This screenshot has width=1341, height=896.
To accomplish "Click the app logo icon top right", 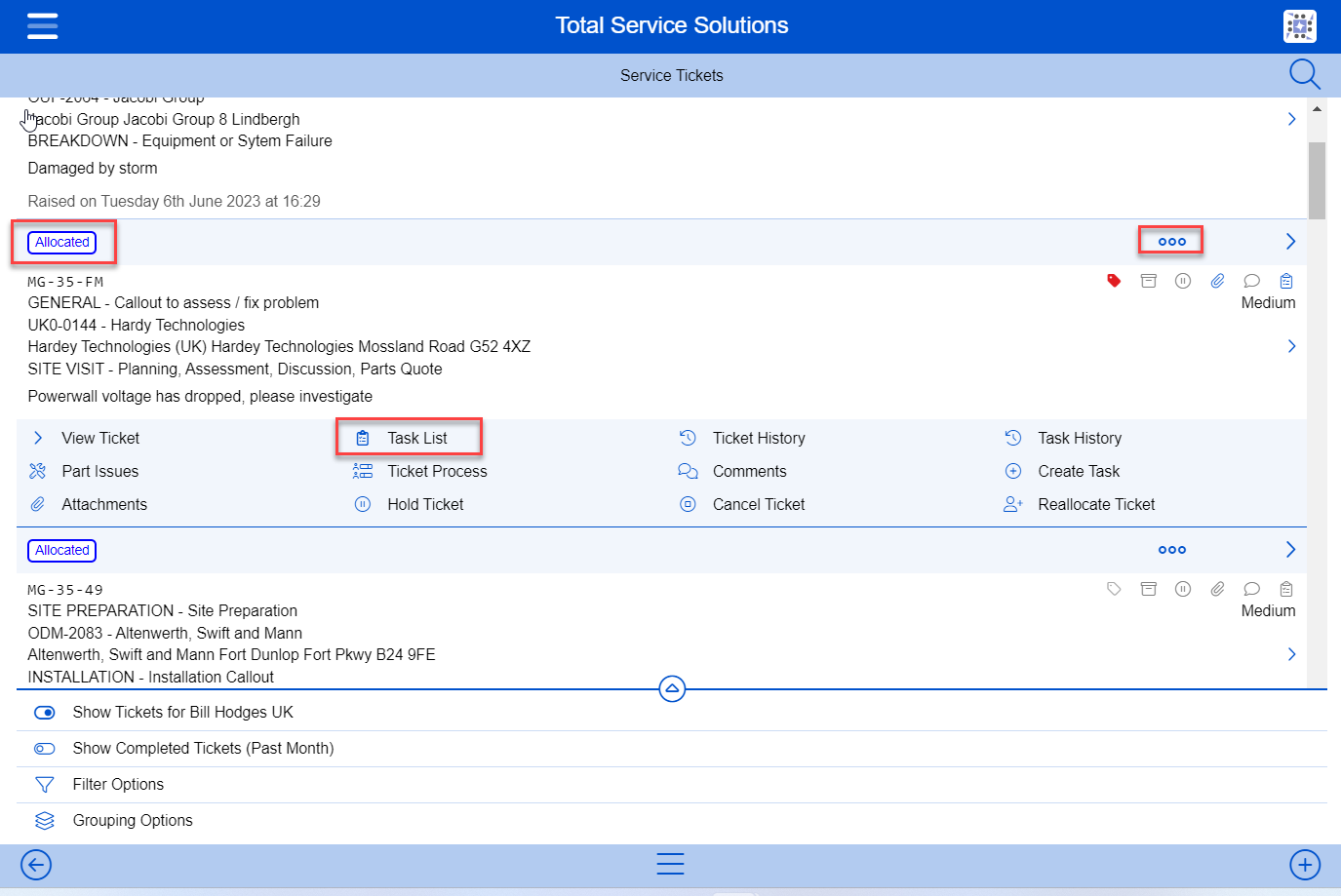I will 1299,26.
